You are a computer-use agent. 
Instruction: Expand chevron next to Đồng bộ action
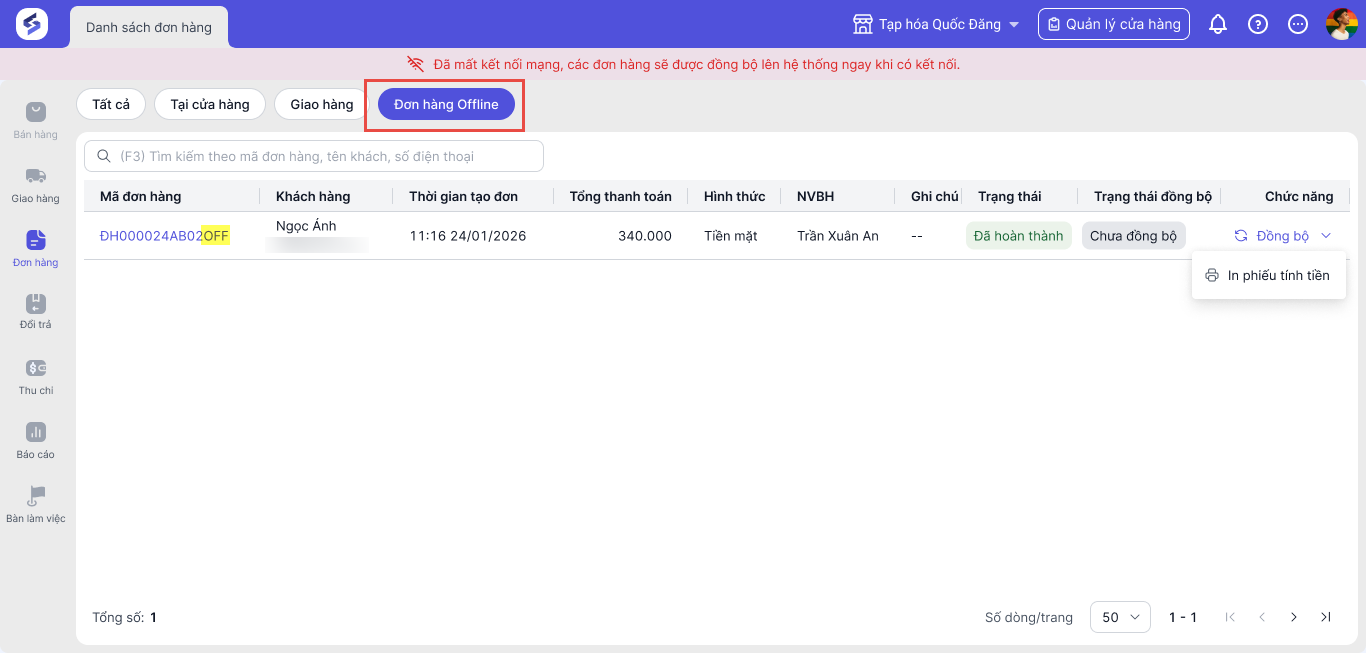(1326, 236)
